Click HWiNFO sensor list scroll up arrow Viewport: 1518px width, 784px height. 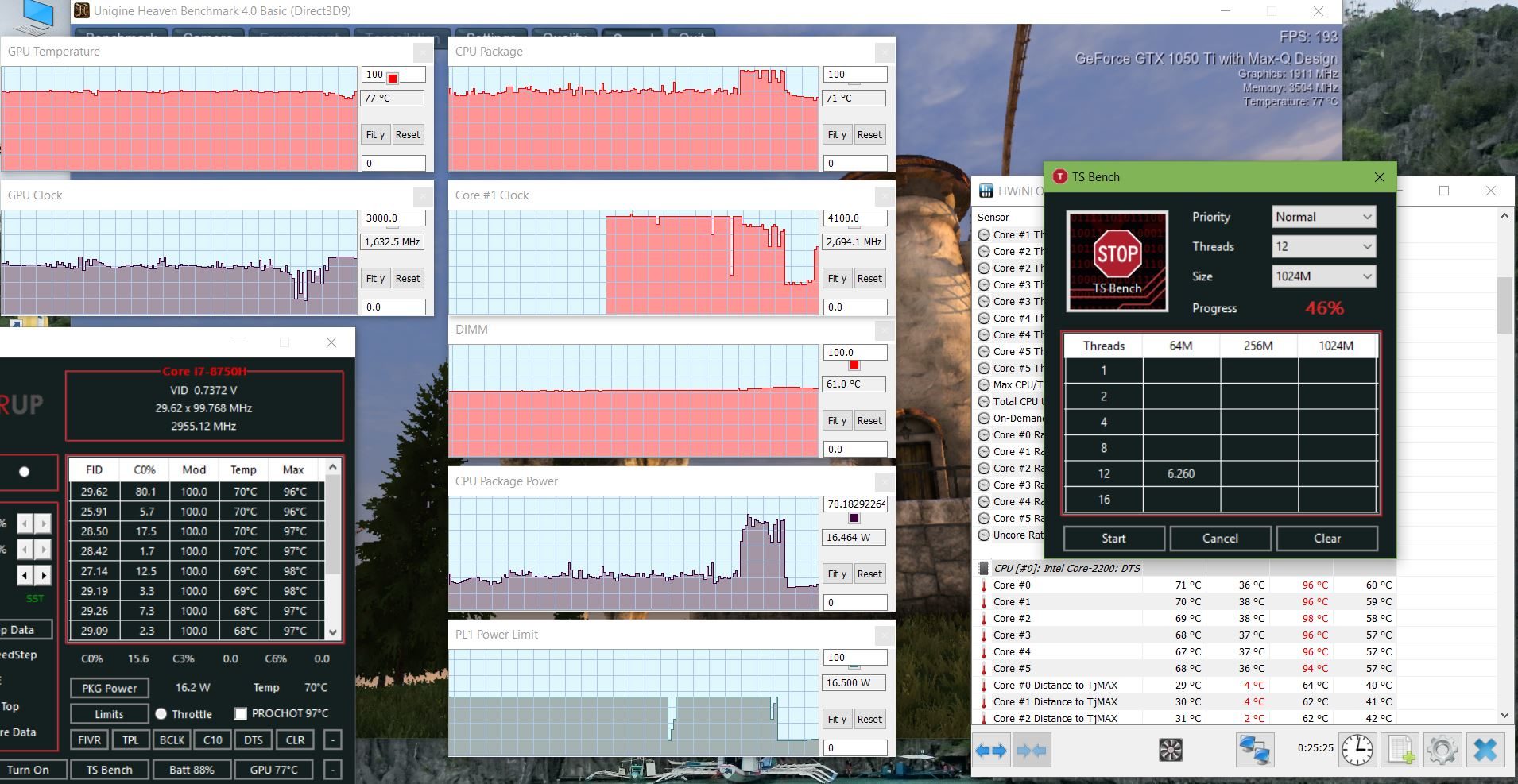1504,216
